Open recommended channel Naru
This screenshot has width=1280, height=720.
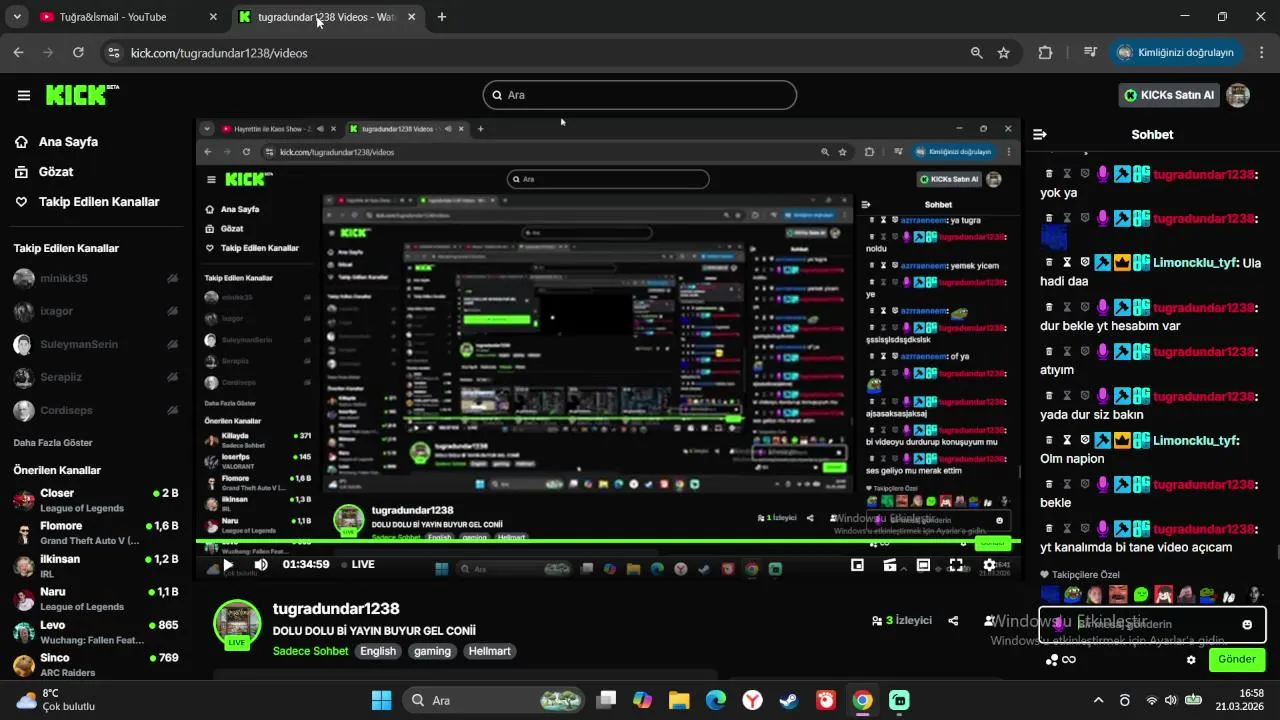click(x=96, y=599)
